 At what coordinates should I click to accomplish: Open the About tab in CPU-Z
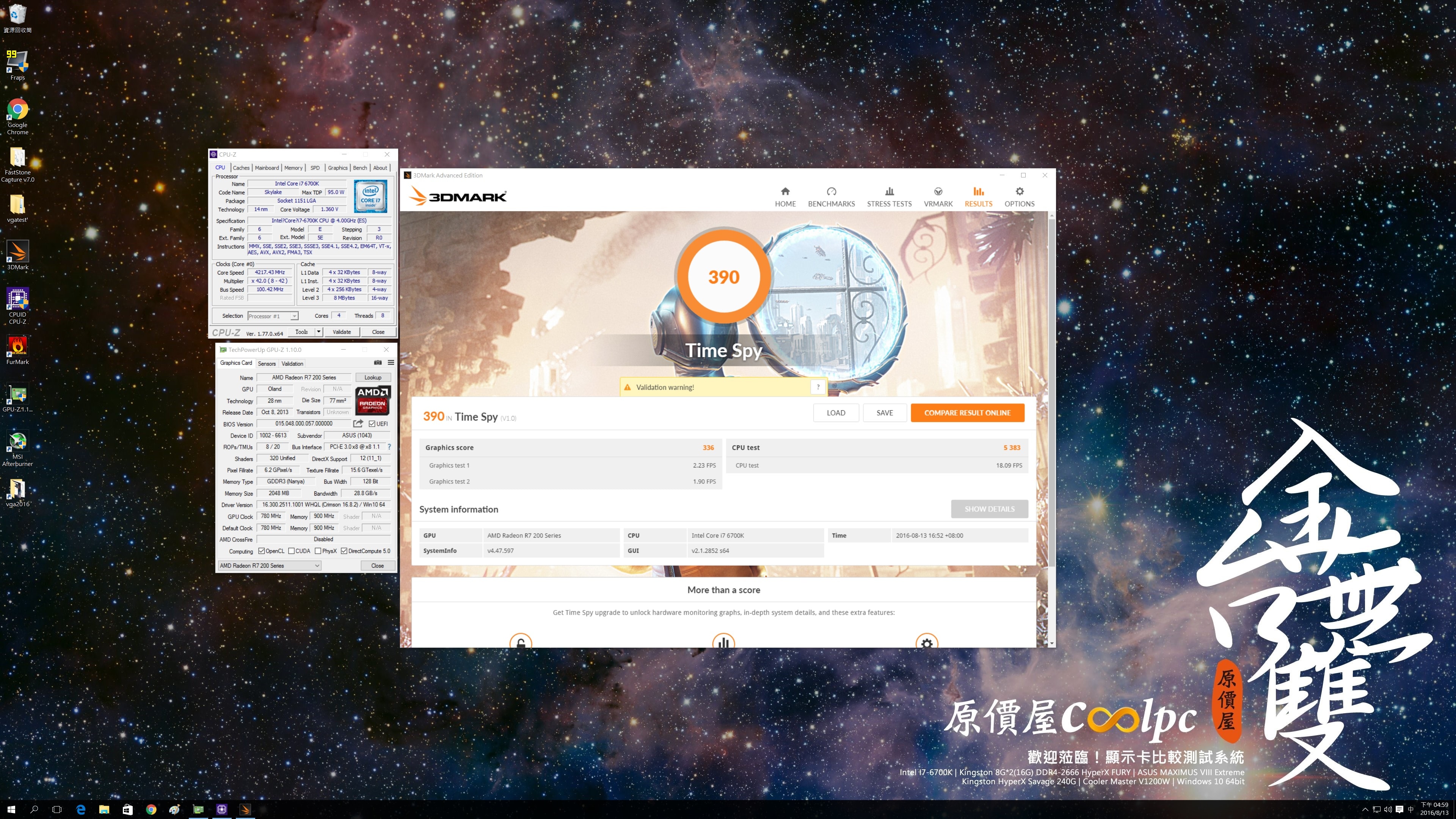[380, 167]
